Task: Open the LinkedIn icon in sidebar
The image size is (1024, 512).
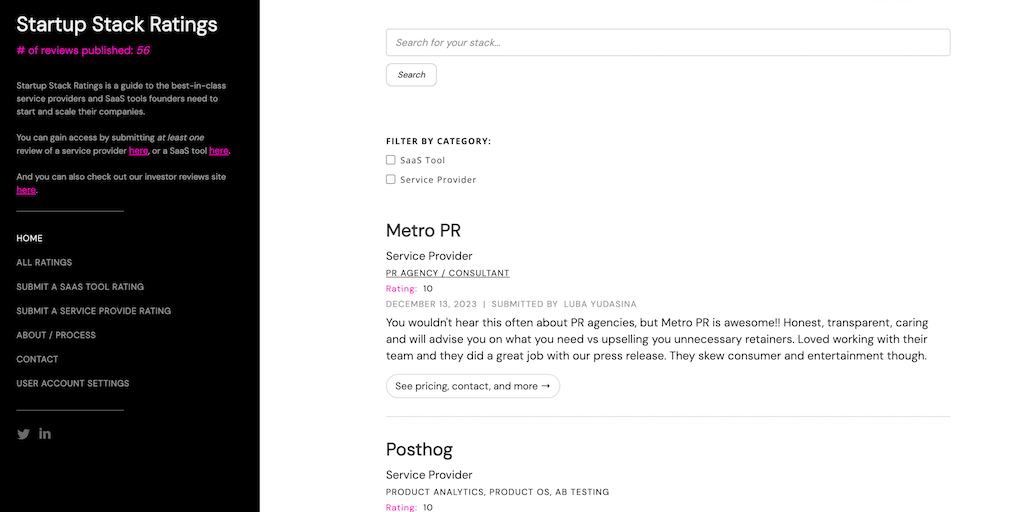Action: 45,434
